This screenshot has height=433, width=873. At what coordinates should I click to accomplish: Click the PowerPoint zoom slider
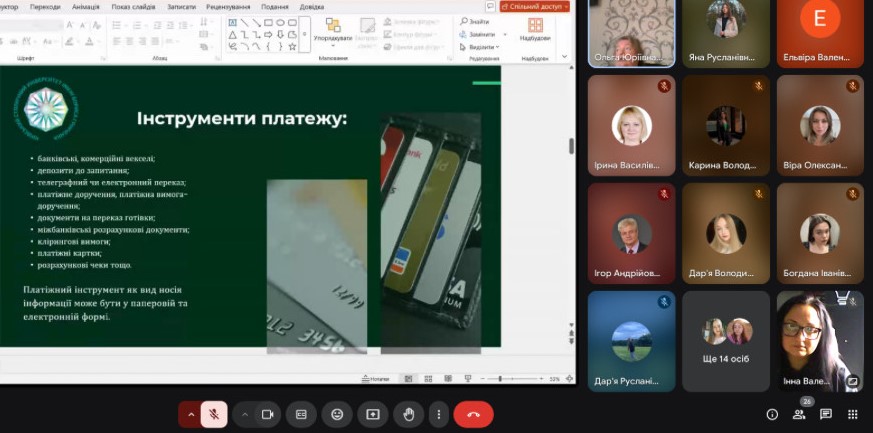pyautogui.click(x=500, y=379)
